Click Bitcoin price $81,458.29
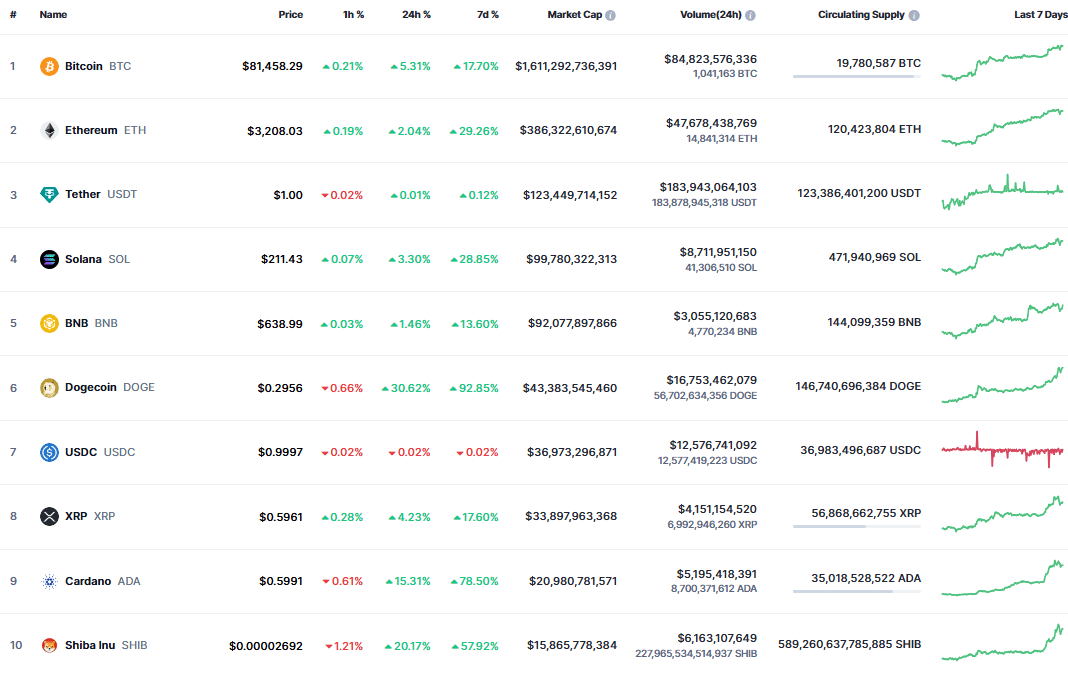 coord(272,66)
